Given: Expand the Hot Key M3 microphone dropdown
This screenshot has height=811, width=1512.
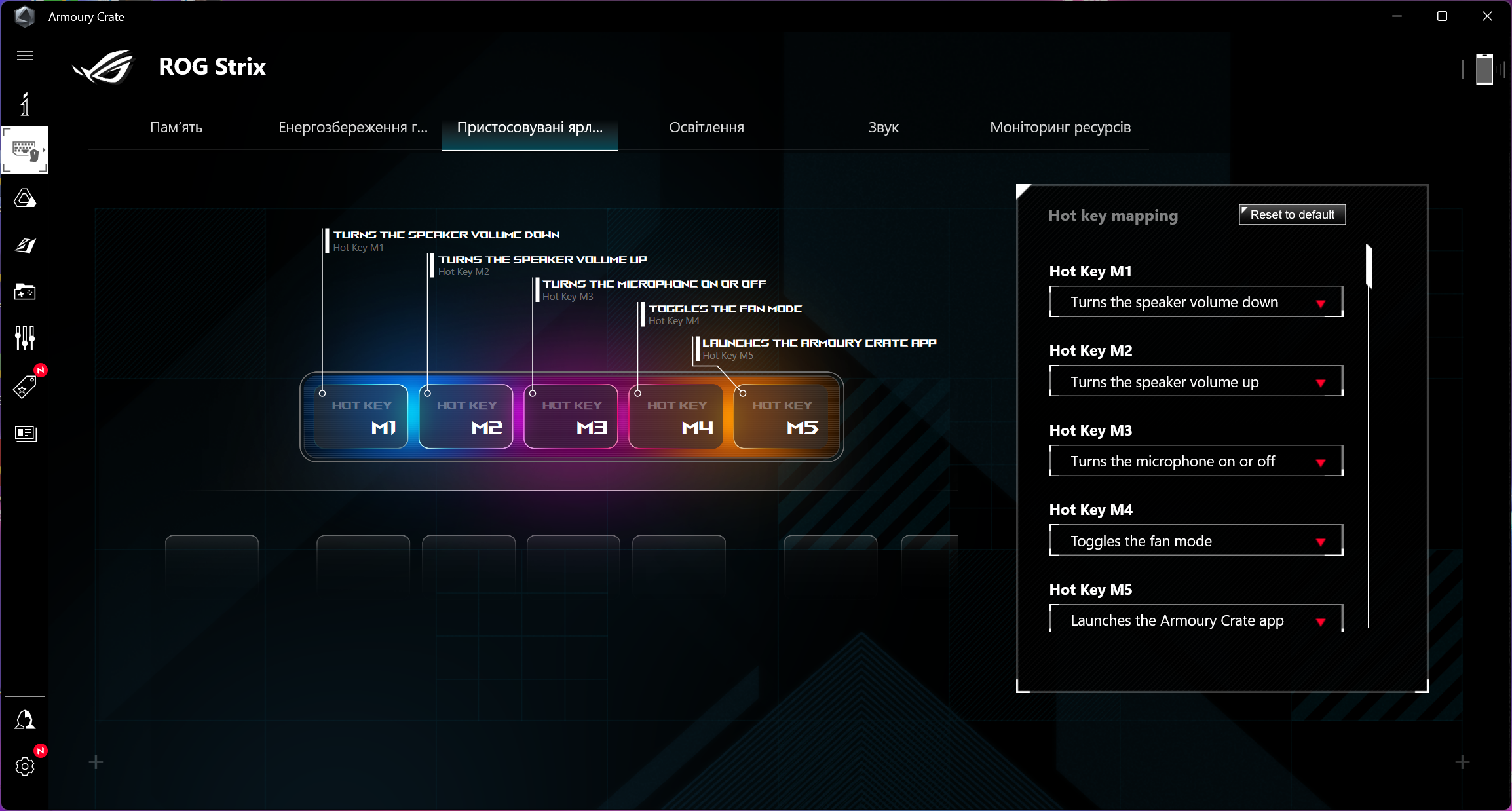Looking at the screenshot, I should 1196,461.
